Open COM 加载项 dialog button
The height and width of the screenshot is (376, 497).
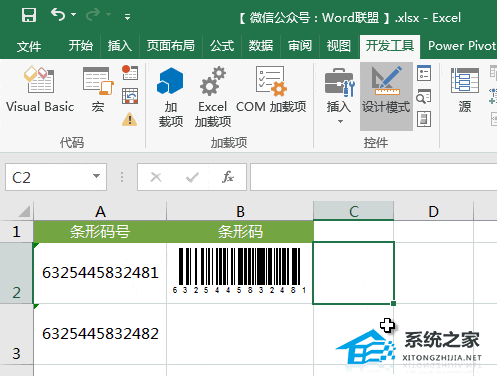click(x=271, y=90)
